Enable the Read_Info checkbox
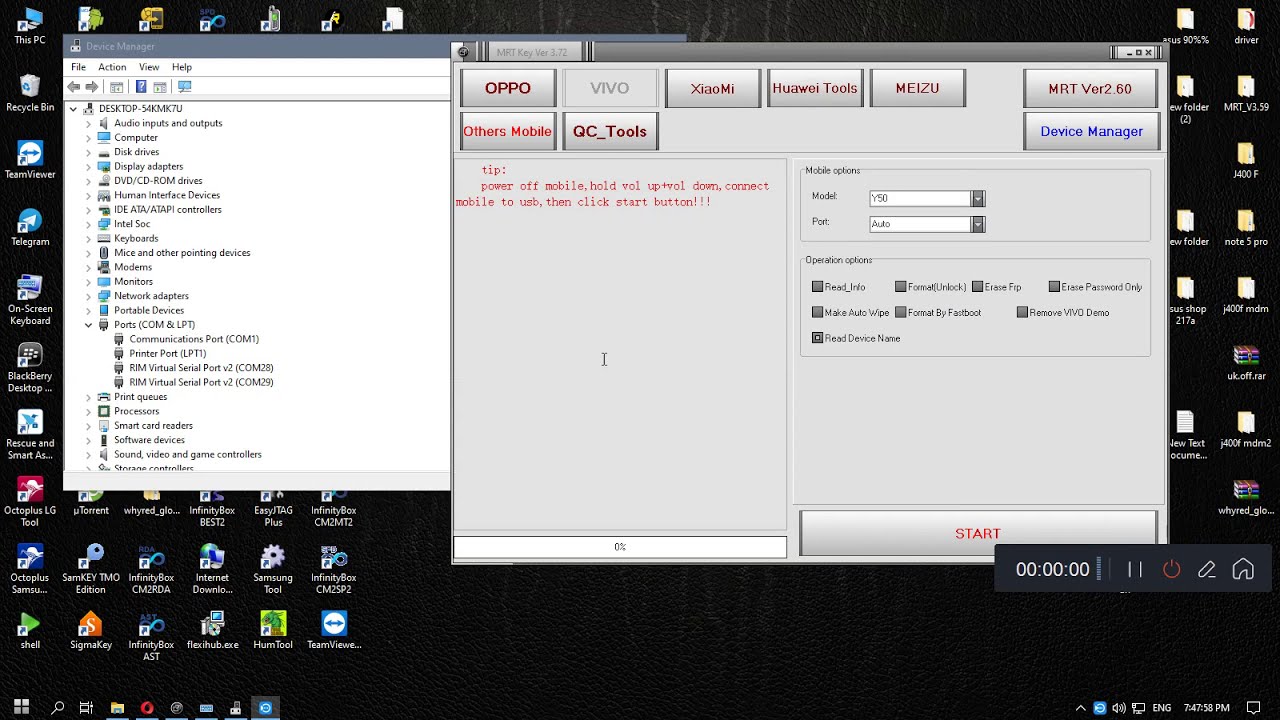This screenshot has height=720, width=1280. [x=818, y=287]
